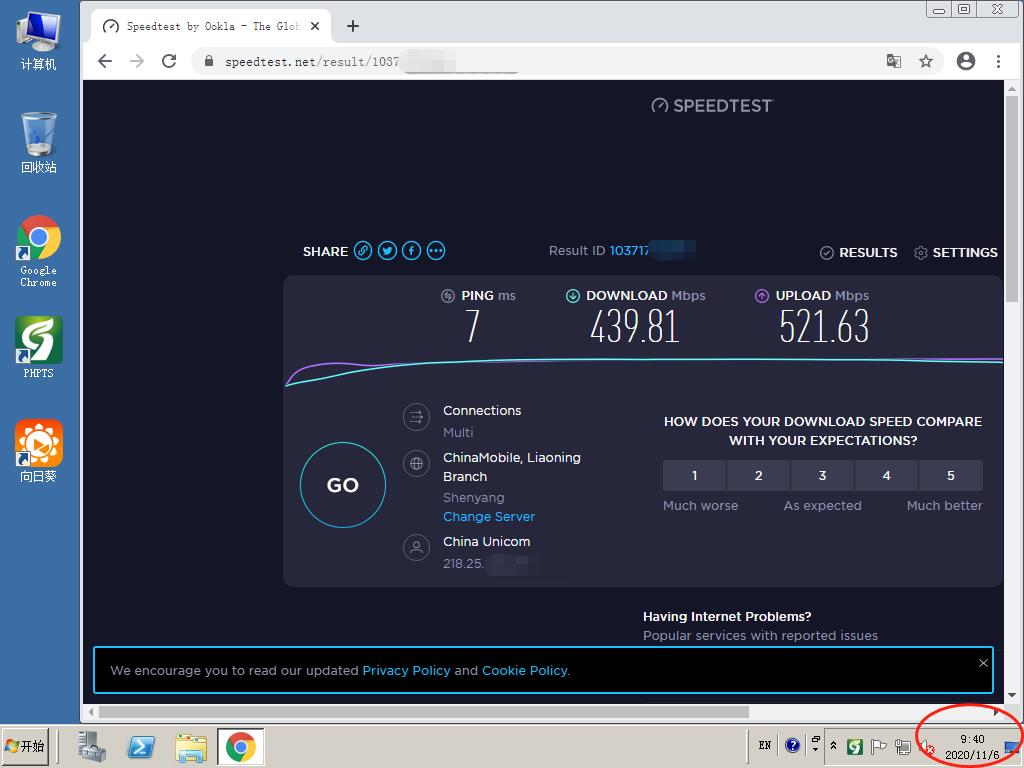Open a new browser tab

point(353,26)
